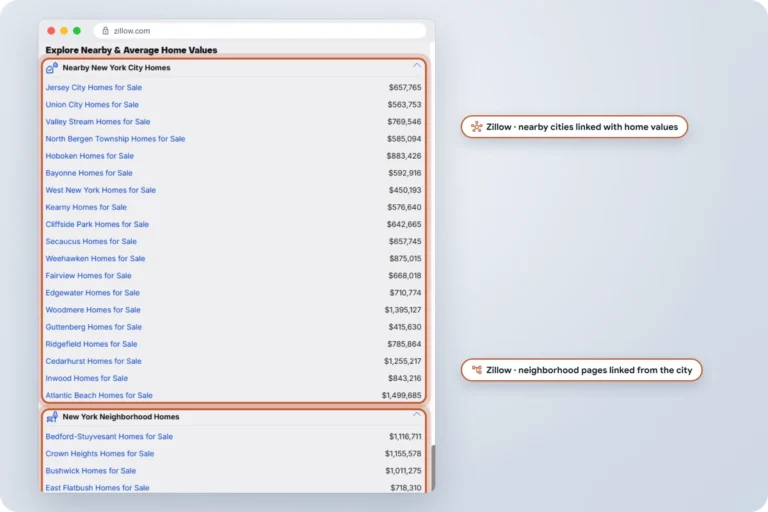Click the neighborhood pages label hierarchy icon
The height and width of the screenshot is (512, 768).
477,370
